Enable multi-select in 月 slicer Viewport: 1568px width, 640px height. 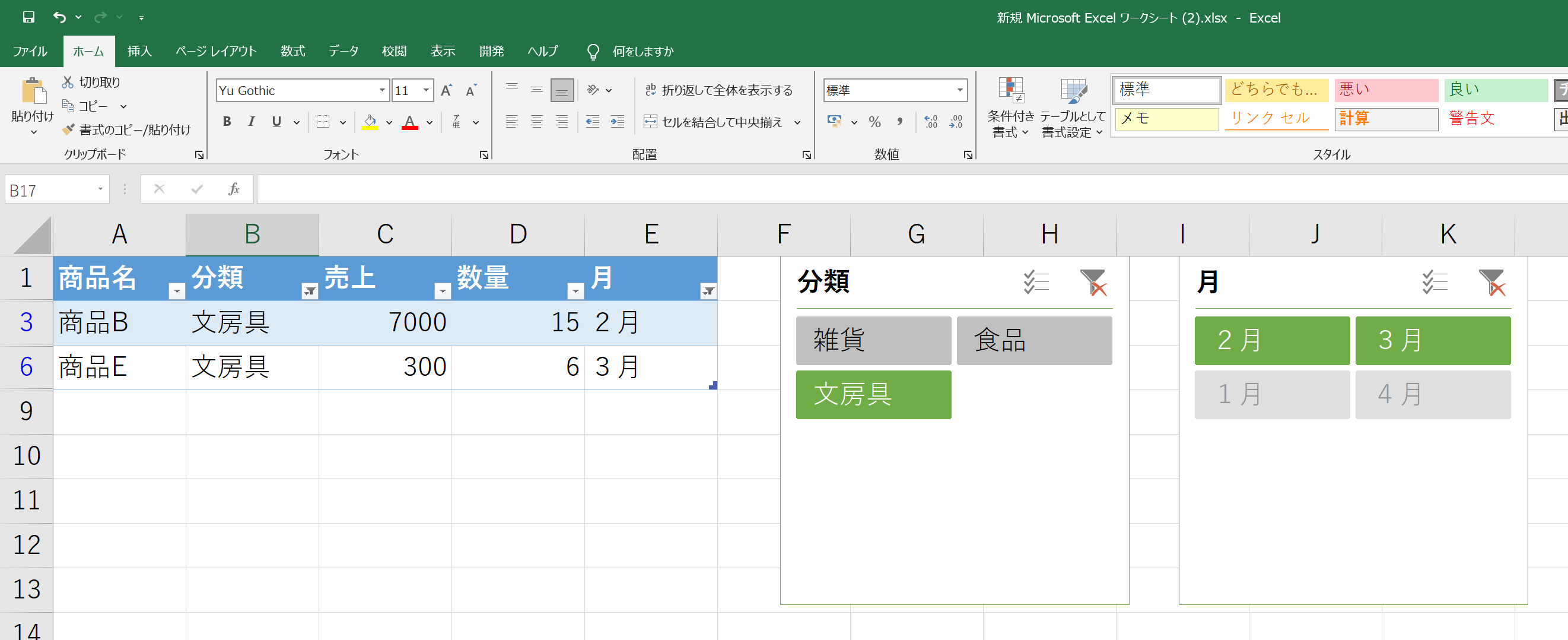click(1435, 283)
